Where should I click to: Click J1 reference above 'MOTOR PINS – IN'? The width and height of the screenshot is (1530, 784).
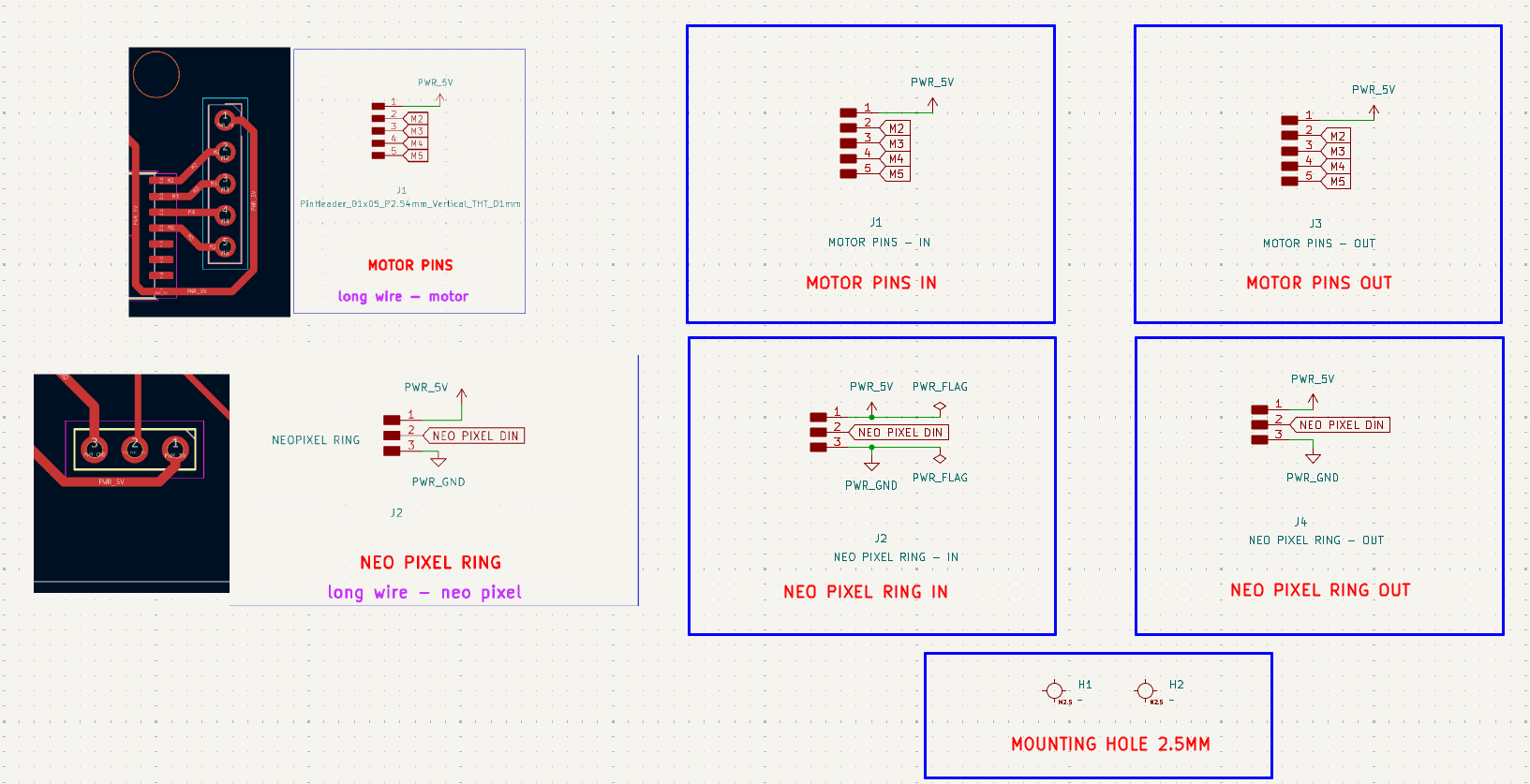tap(876, 222)
